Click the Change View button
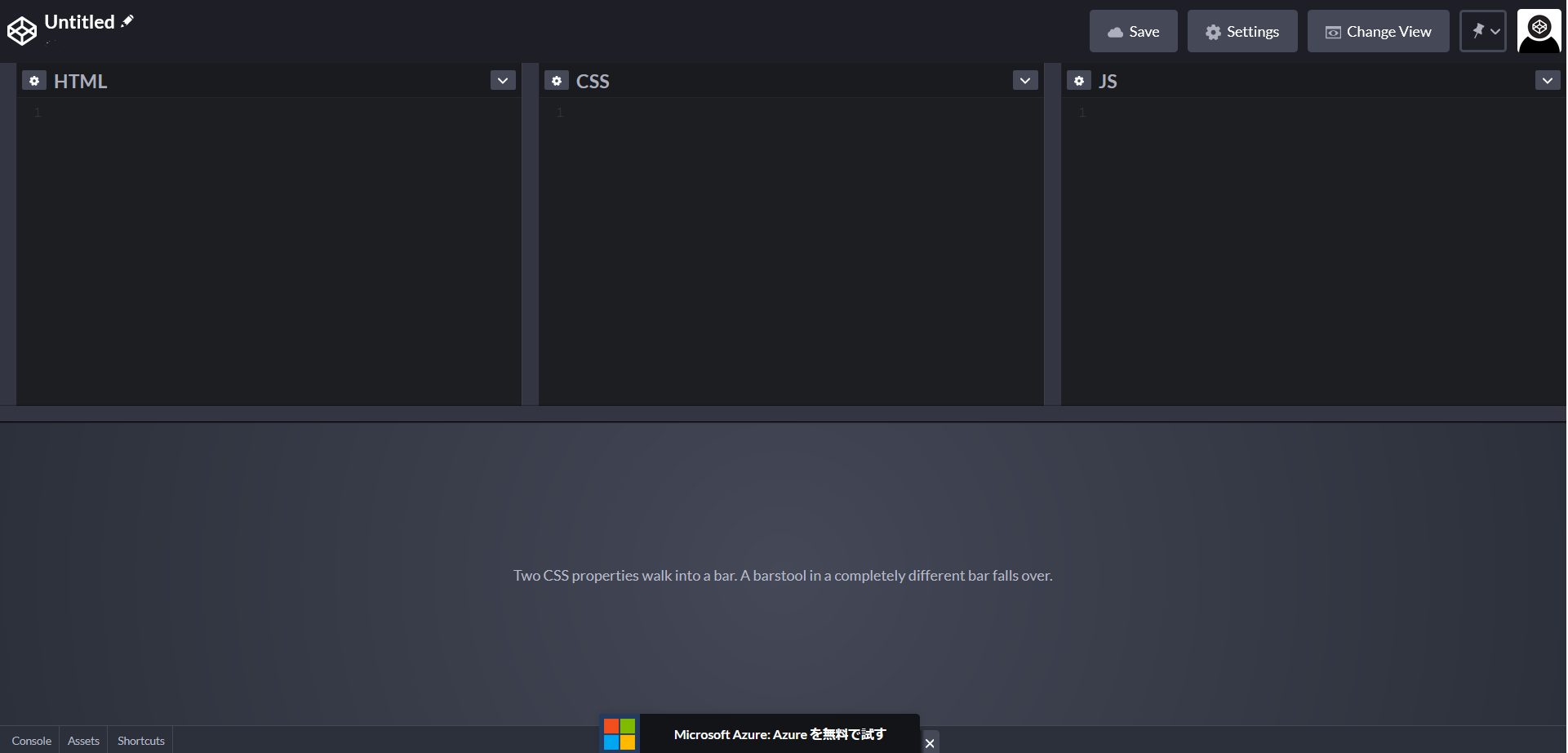 (x=1378, y=31)
